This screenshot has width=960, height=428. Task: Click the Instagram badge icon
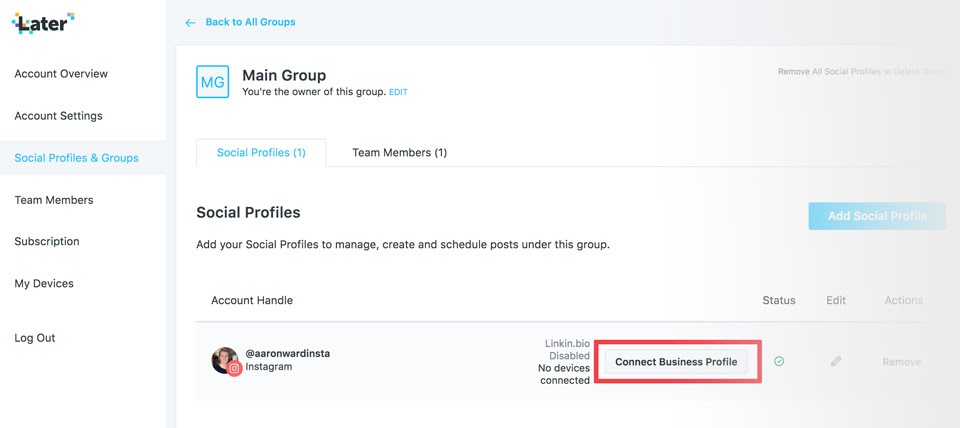click(x=234, y=369)
